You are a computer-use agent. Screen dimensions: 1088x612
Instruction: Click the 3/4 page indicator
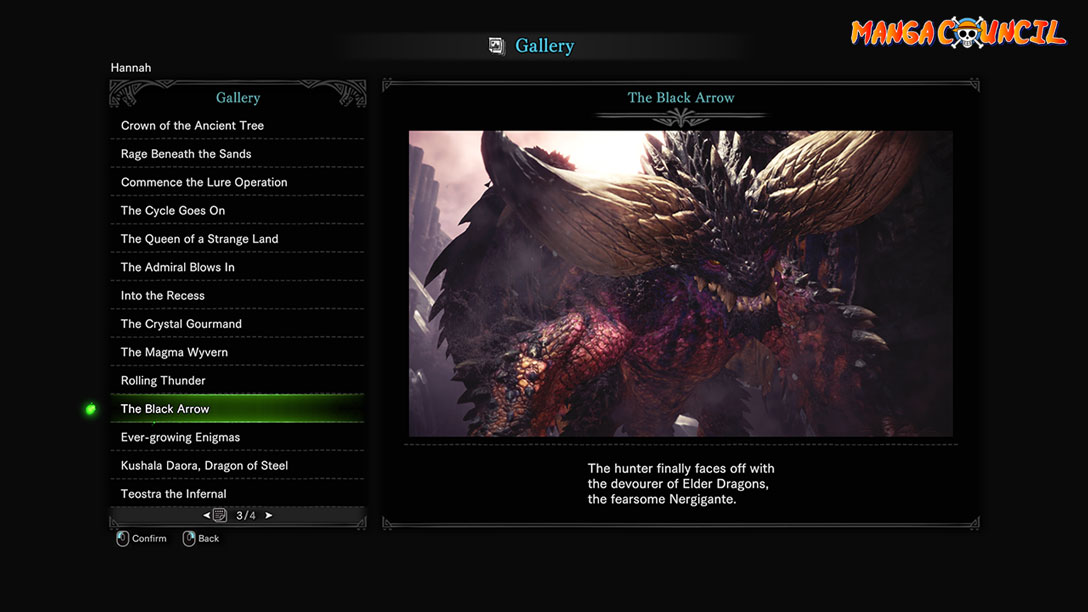246,516
